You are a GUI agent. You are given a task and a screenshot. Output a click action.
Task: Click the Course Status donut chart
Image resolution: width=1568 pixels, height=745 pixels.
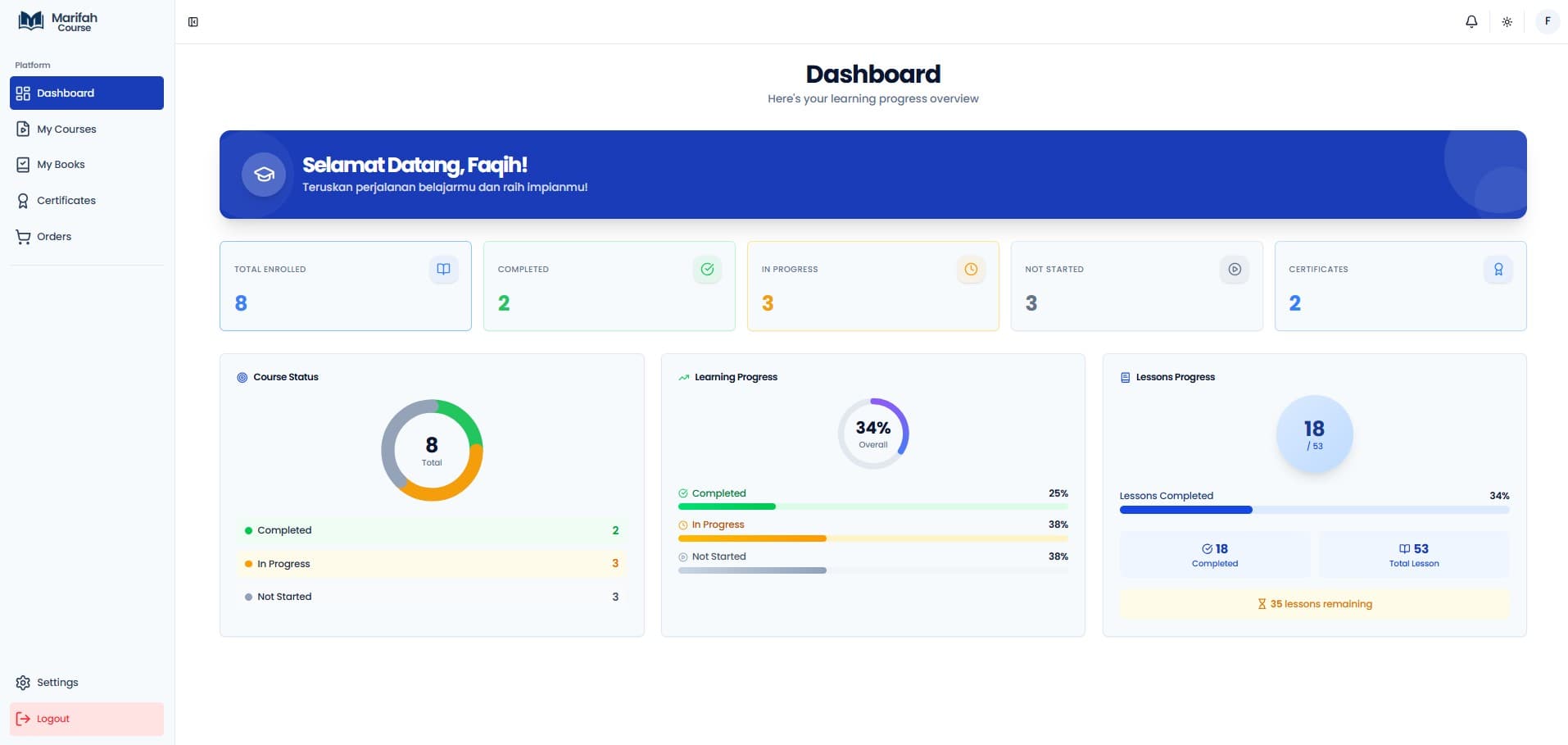432,450
